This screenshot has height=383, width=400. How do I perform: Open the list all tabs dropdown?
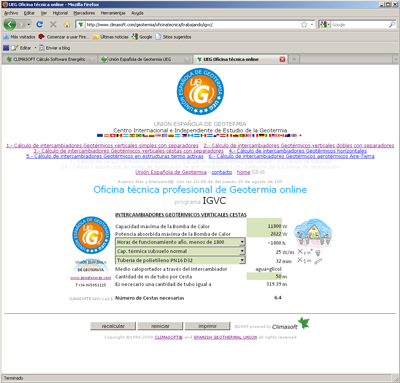point(395,59)
